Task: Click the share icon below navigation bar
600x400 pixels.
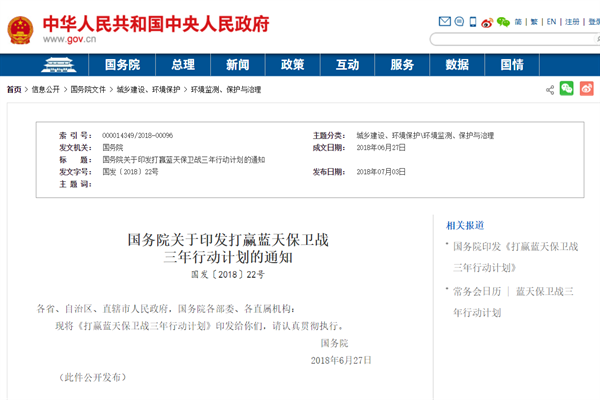Action: [x=550, y=89]
